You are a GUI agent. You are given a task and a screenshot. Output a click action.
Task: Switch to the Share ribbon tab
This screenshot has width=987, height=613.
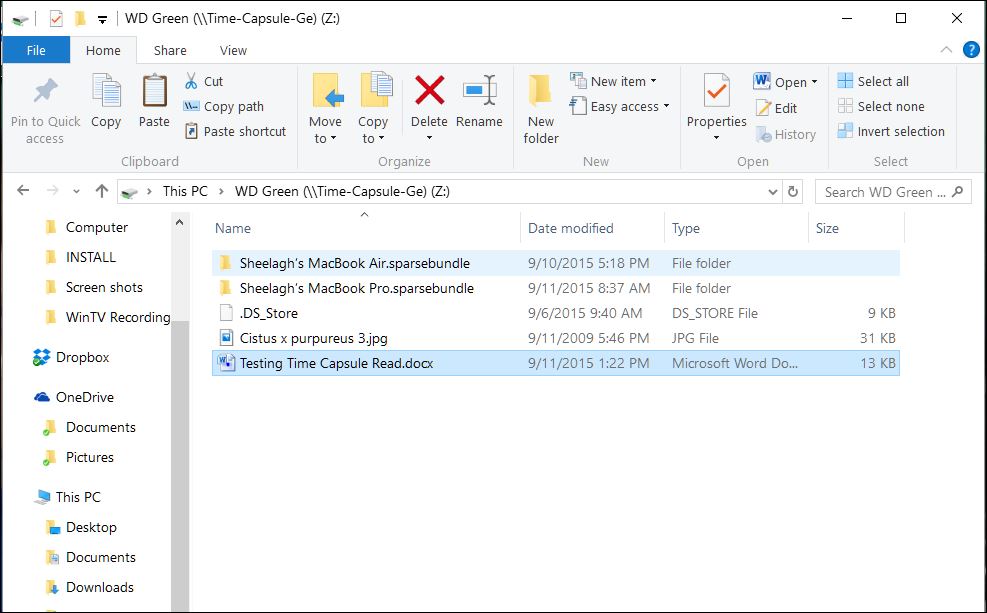[170, 50]
